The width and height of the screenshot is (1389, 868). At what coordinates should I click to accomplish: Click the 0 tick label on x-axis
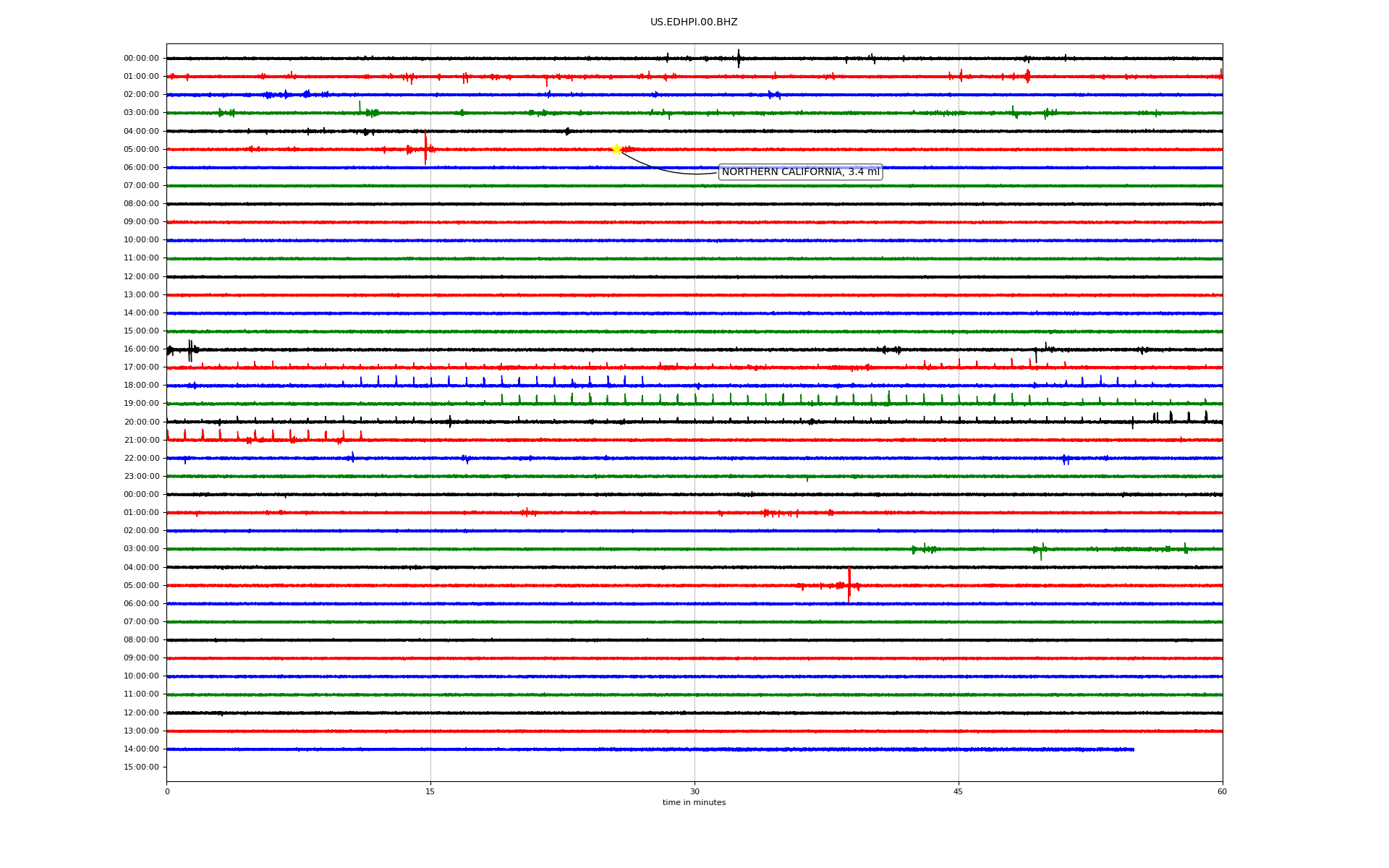pos(167,791)
